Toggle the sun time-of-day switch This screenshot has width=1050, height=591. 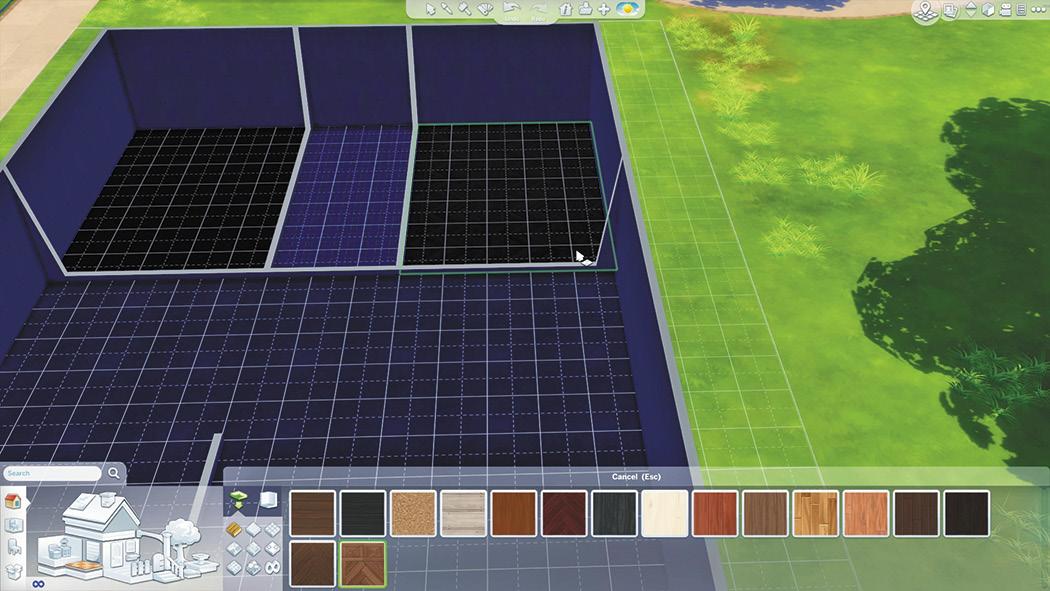(x=627, y=9)
